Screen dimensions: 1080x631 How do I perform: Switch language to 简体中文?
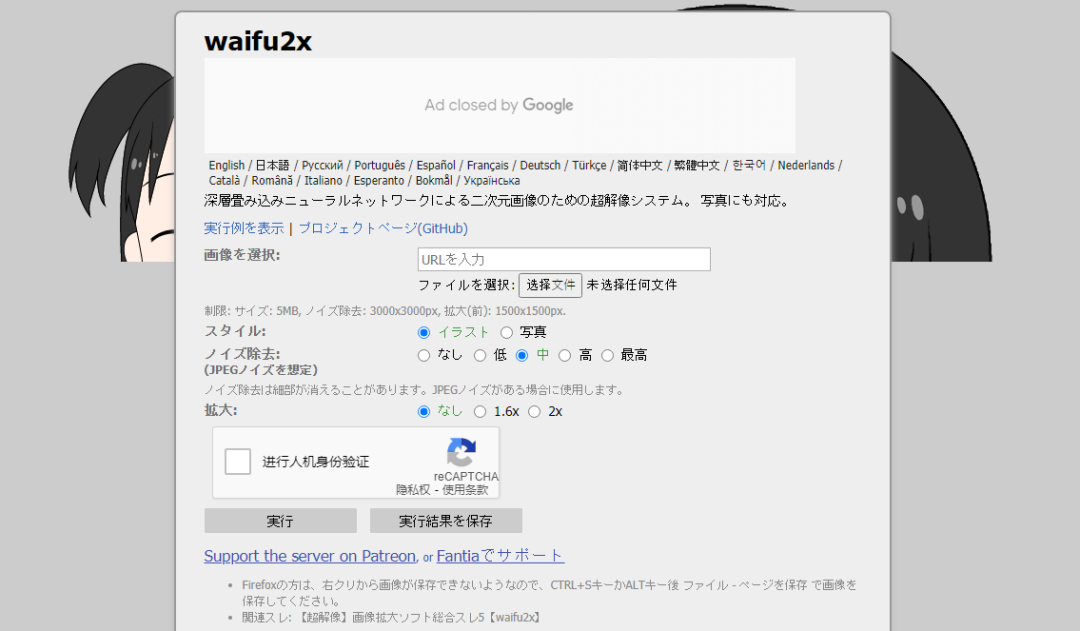tap(640, 165)
